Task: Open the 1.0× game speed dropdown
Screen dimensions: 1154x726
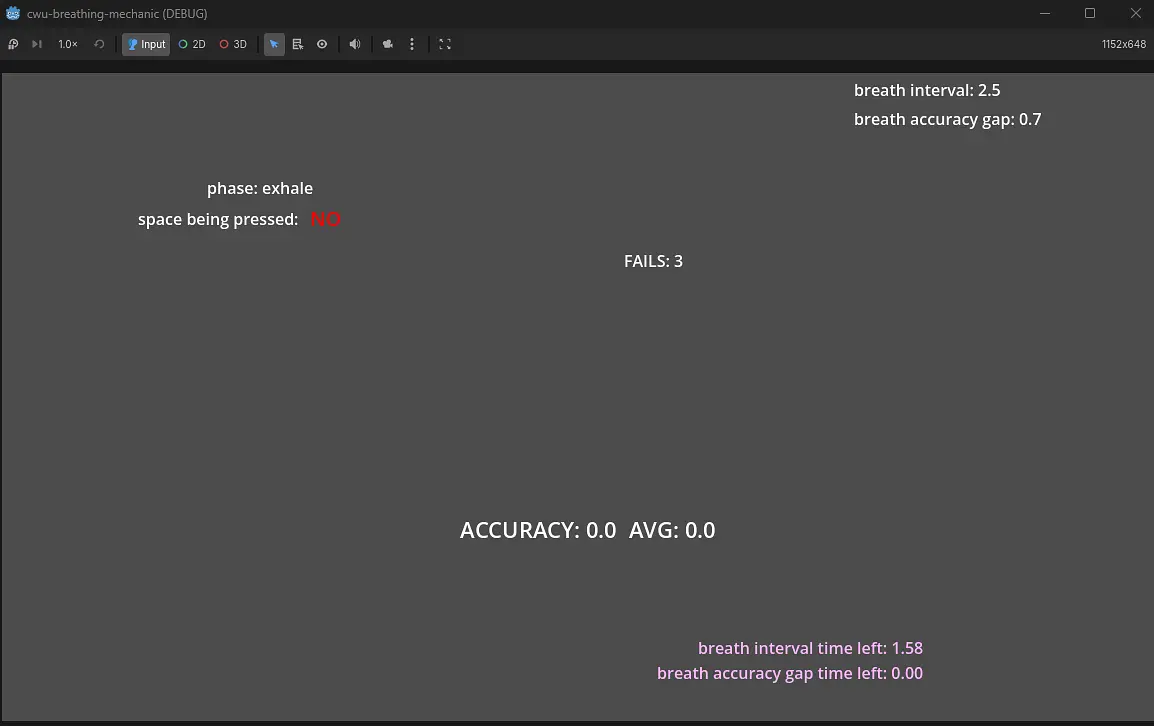Action: point(68,44)
